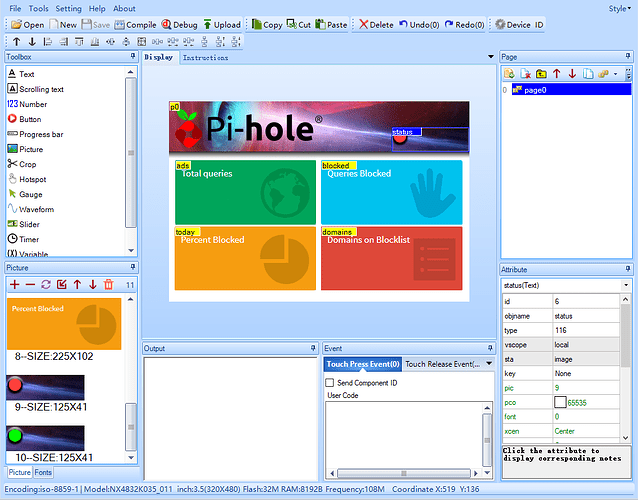Switch to the Fonts tab

point(43,472)
